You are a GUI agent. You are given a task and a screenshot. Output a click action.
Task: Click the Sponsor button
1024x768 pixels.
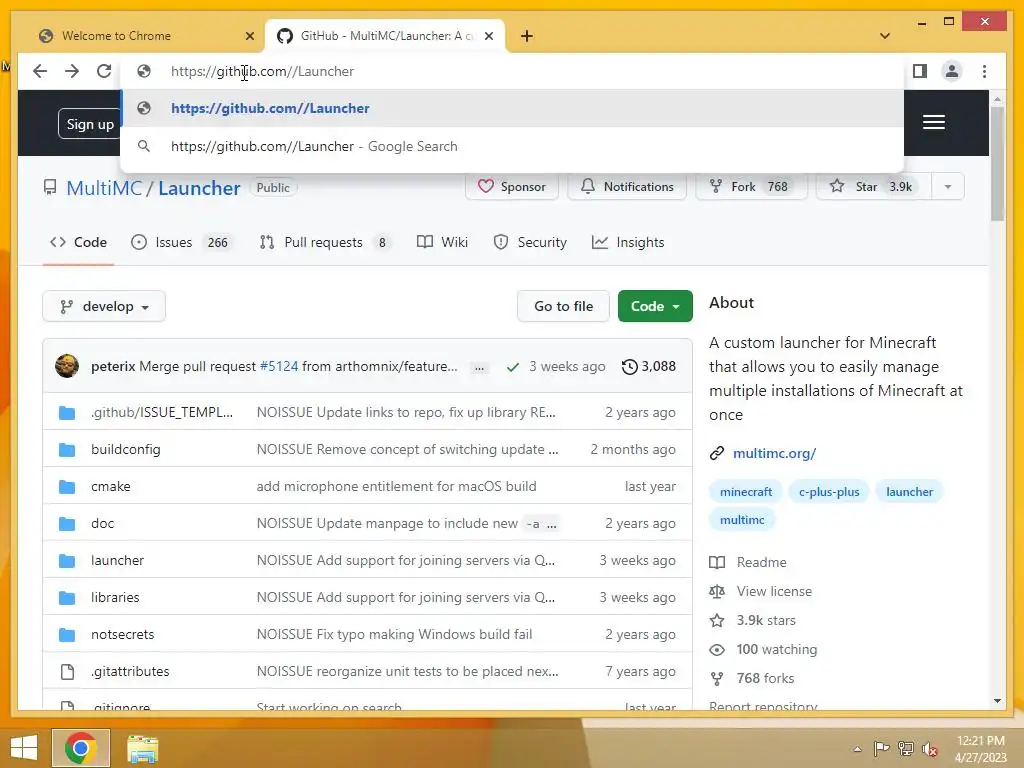point(512,187)
